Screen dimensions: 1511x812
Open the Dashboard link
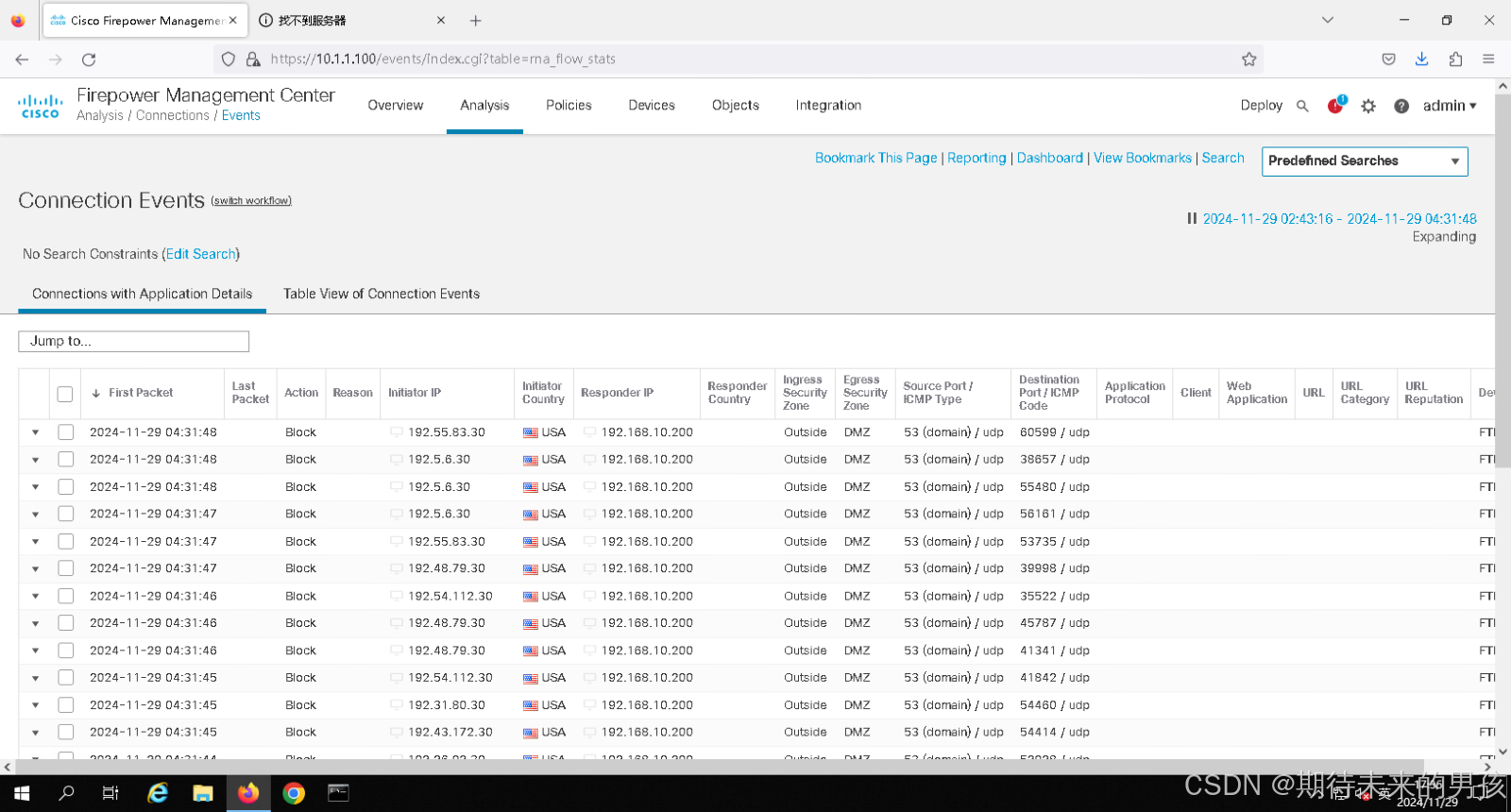pyautogui.click(x=1050, y=158)
